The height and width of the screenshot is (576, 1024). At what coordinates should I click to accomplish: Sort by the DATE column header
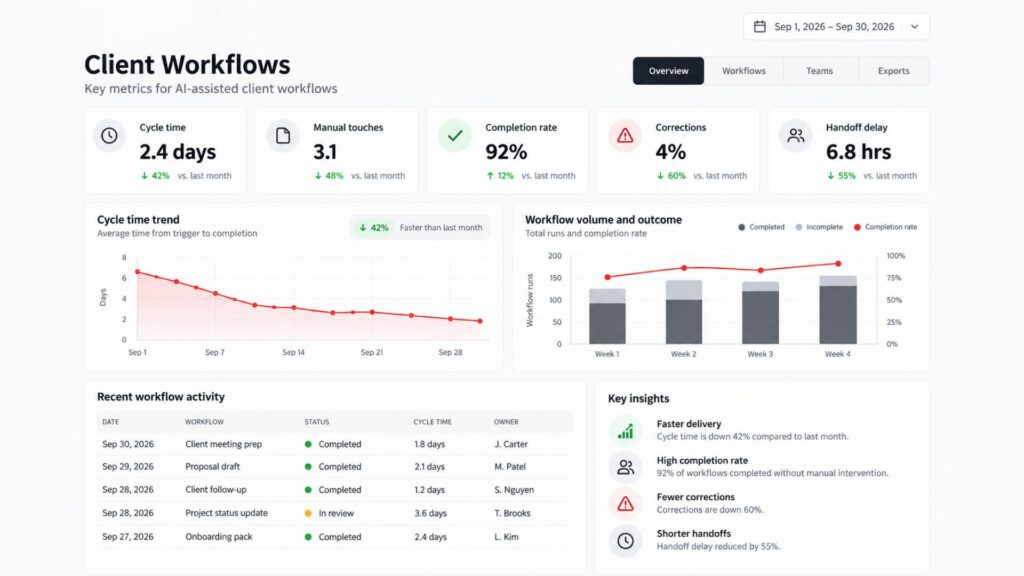pos(110,422)
